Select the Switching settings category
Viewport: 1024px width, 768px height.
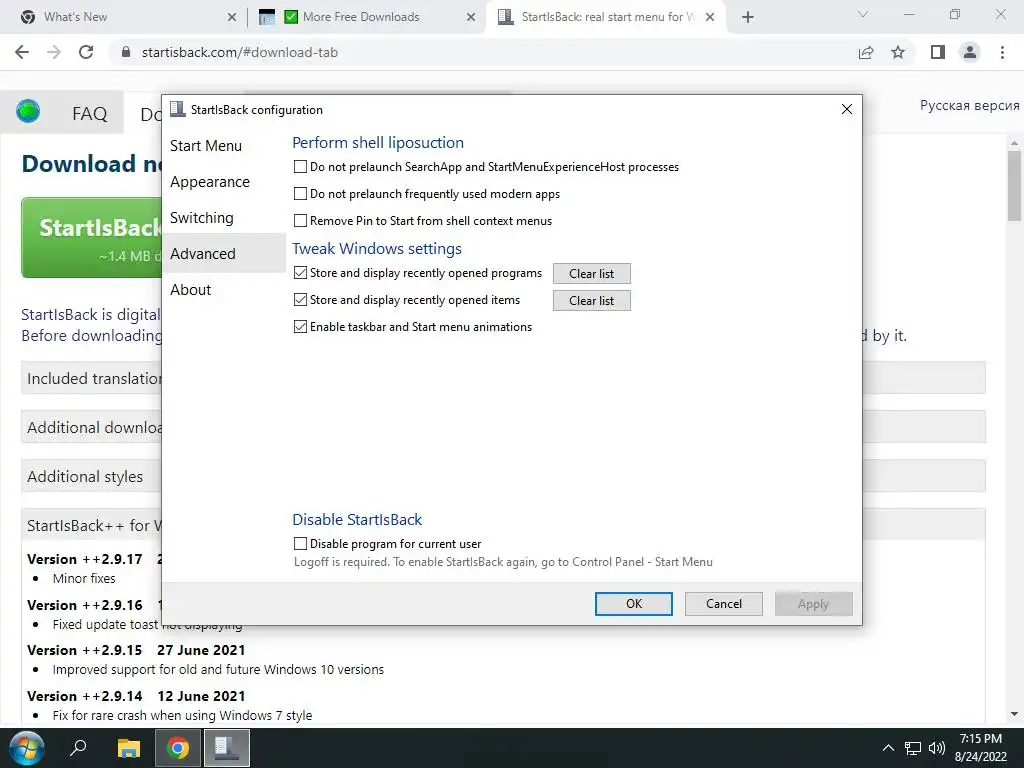pyautogui.click(x=223, y=217)
